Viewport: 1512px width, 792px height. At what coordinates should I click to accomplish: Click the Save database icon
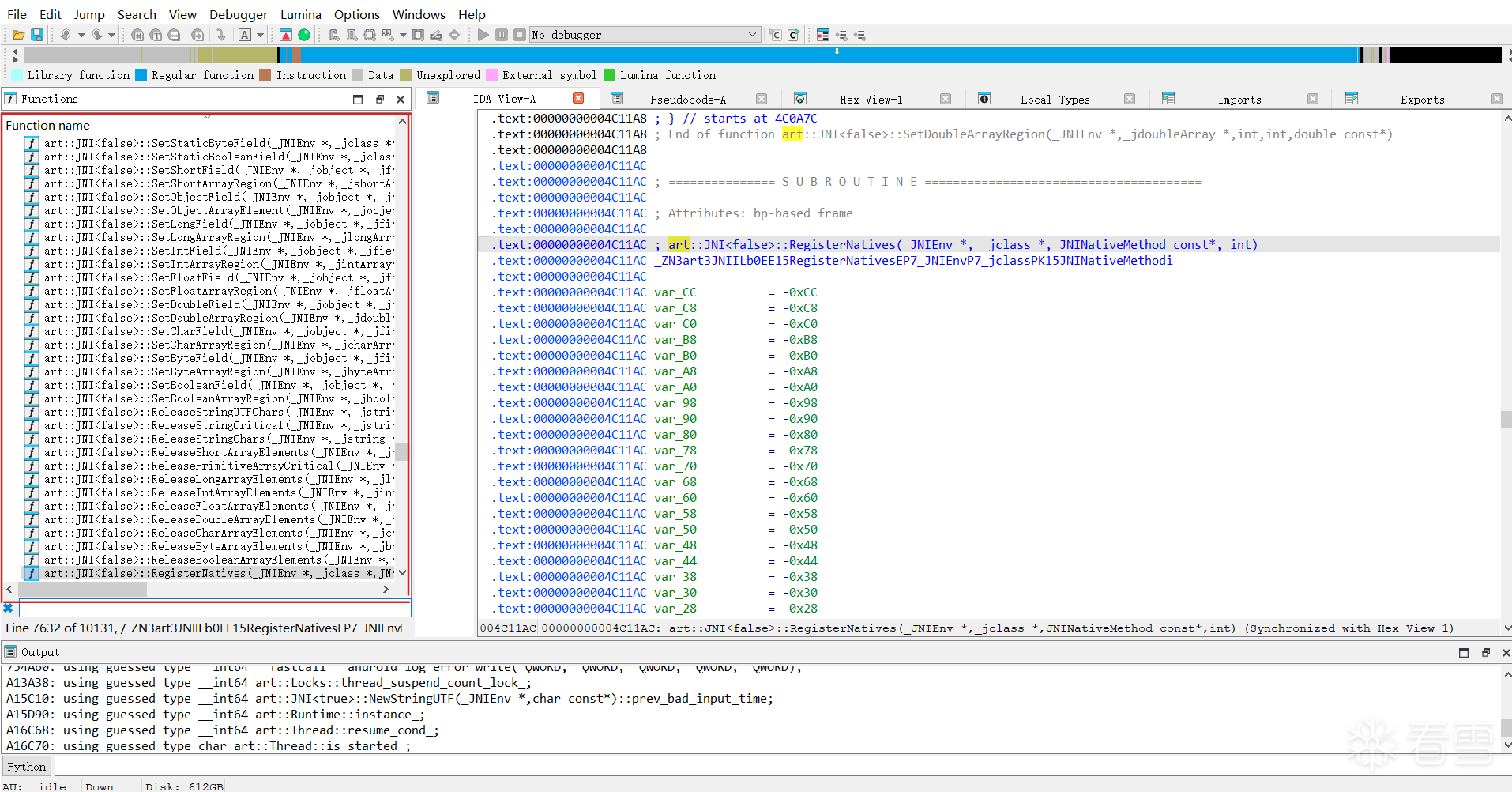(37, 35)
